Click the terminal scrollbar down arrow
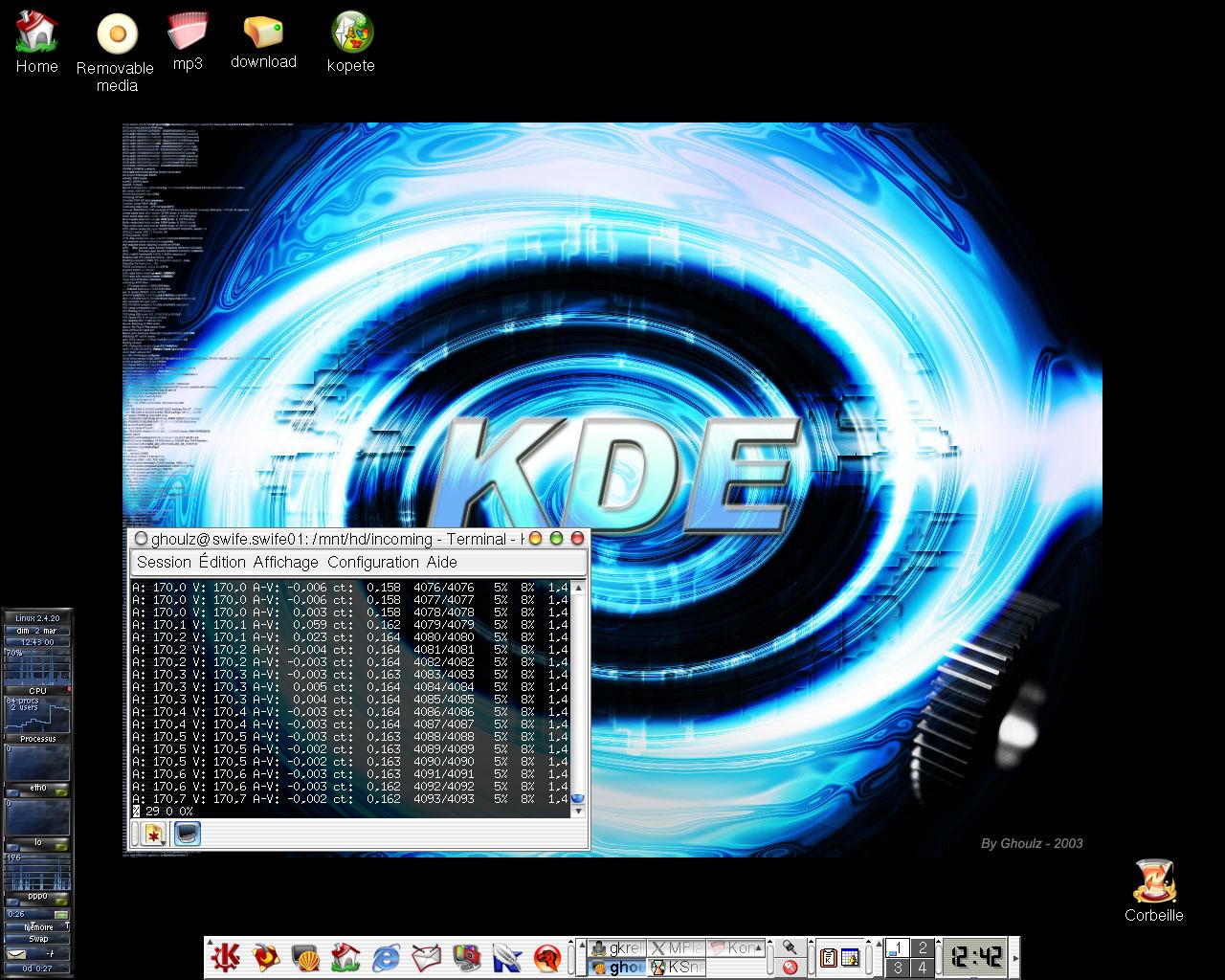1225x980 pixels. 577,811
